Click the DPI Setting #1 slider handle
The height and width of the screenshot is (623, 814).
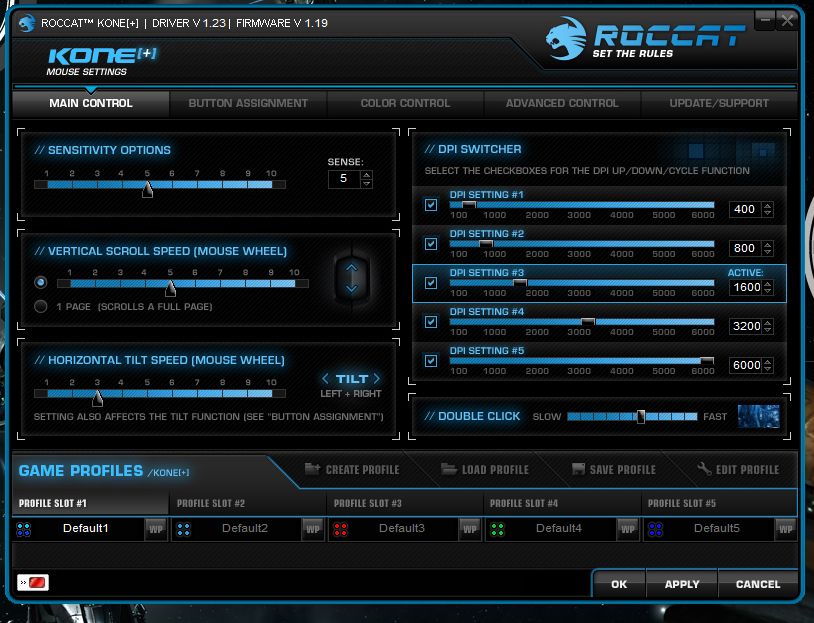pyautogui.click(x=469, y=205)
